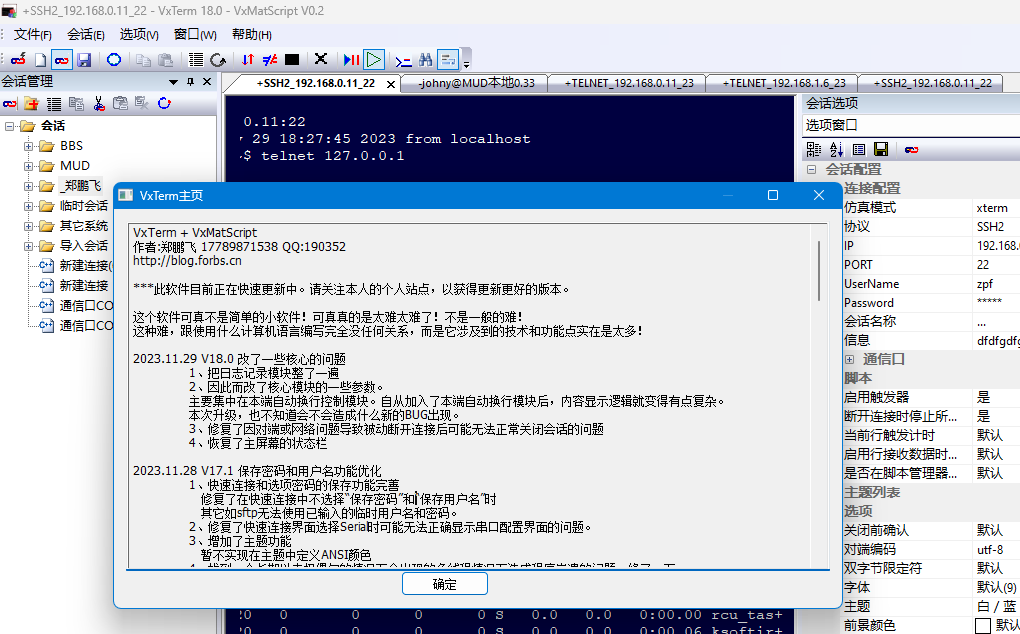Click the scissors cut icon in session manager
The height and width of the screenshot is (634, 1020).
(99, 103)
